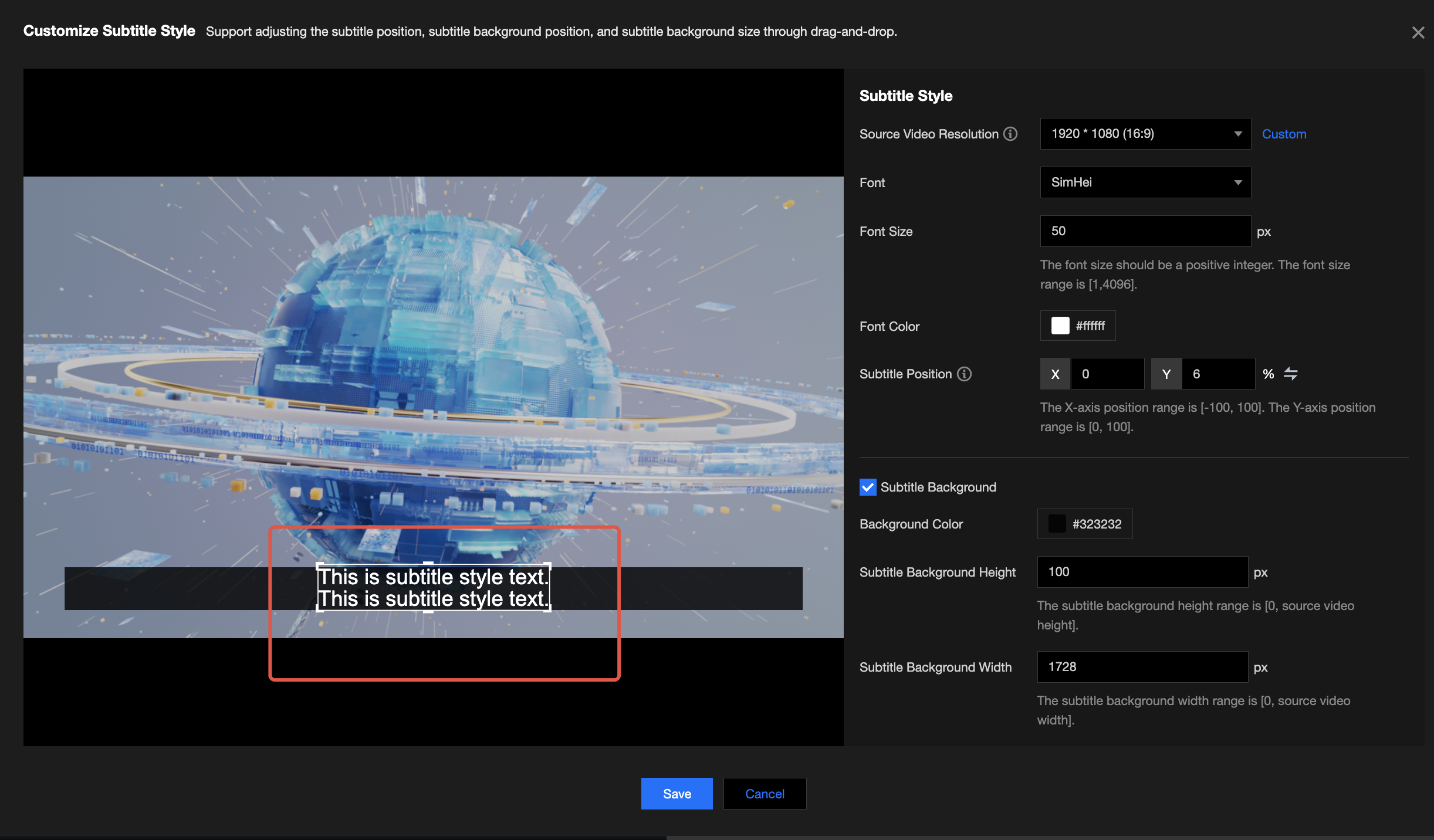Click the info icon beside Source Video Resolution
This screenshot has width=1434, height=840.
(x=1010, y=134)
